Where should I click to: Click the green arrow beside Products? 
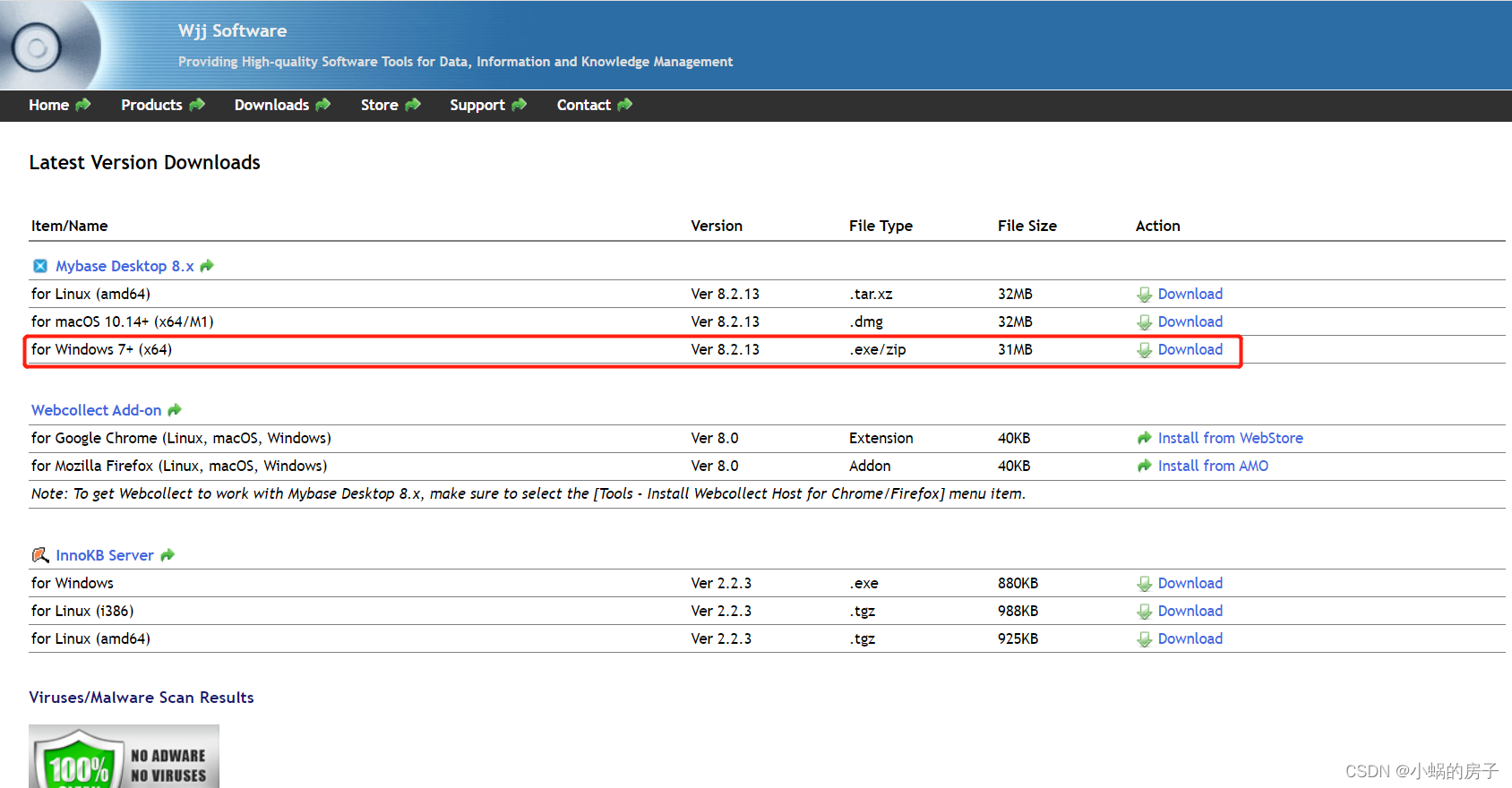tap(197, 105)
